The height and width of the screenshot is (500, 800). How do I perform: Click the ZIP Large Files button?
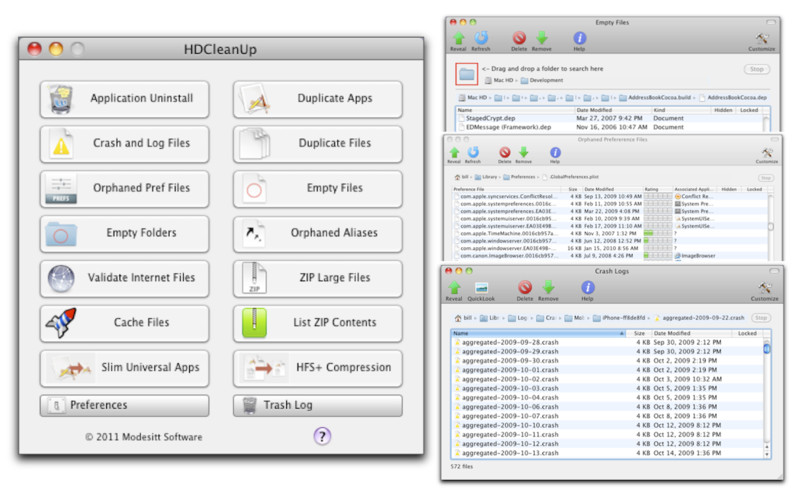[317, 278]
